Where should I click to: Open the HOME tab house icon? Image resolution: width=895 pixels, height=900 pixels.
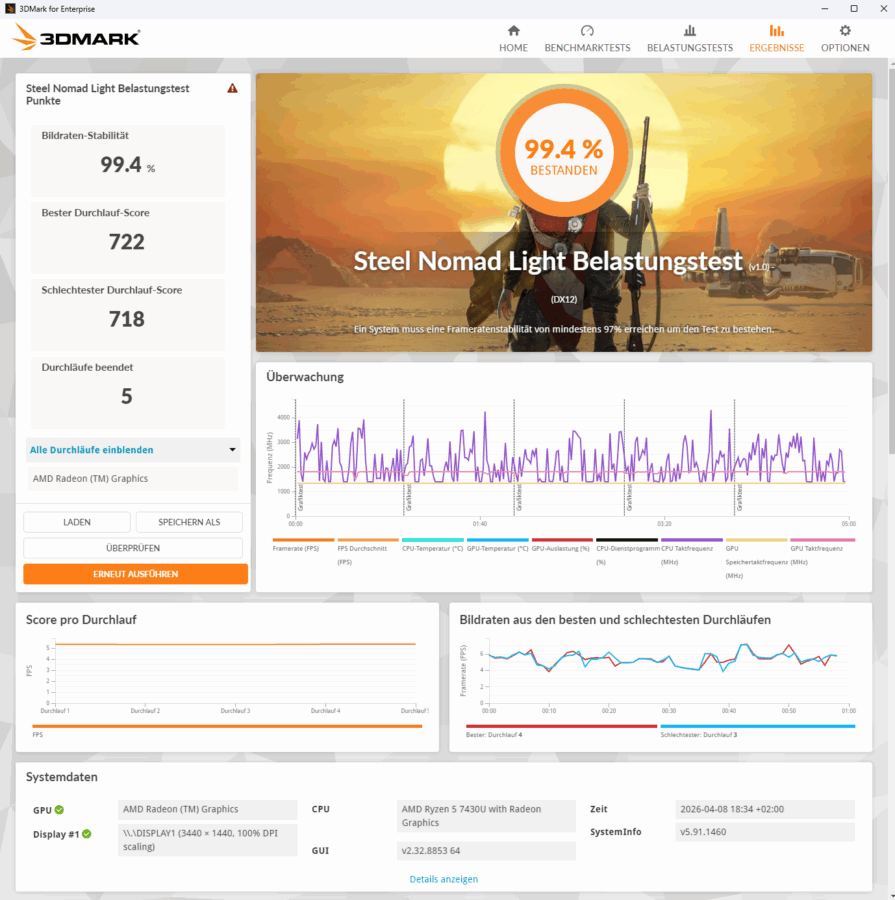(514, 30)
